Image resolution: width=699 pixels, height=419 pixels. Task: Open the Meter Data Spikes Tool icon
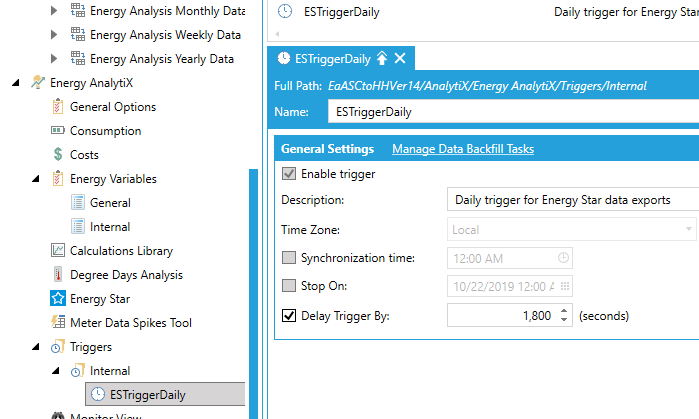(58, 323)
